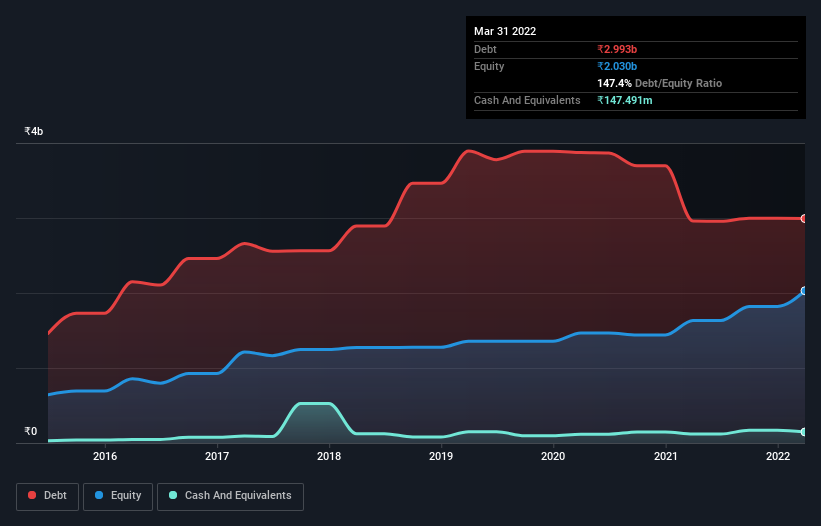The height and width of the screenshot is (526, 821).
Task: Click the 2017 x-axis label
Action: tap(217, 456)
